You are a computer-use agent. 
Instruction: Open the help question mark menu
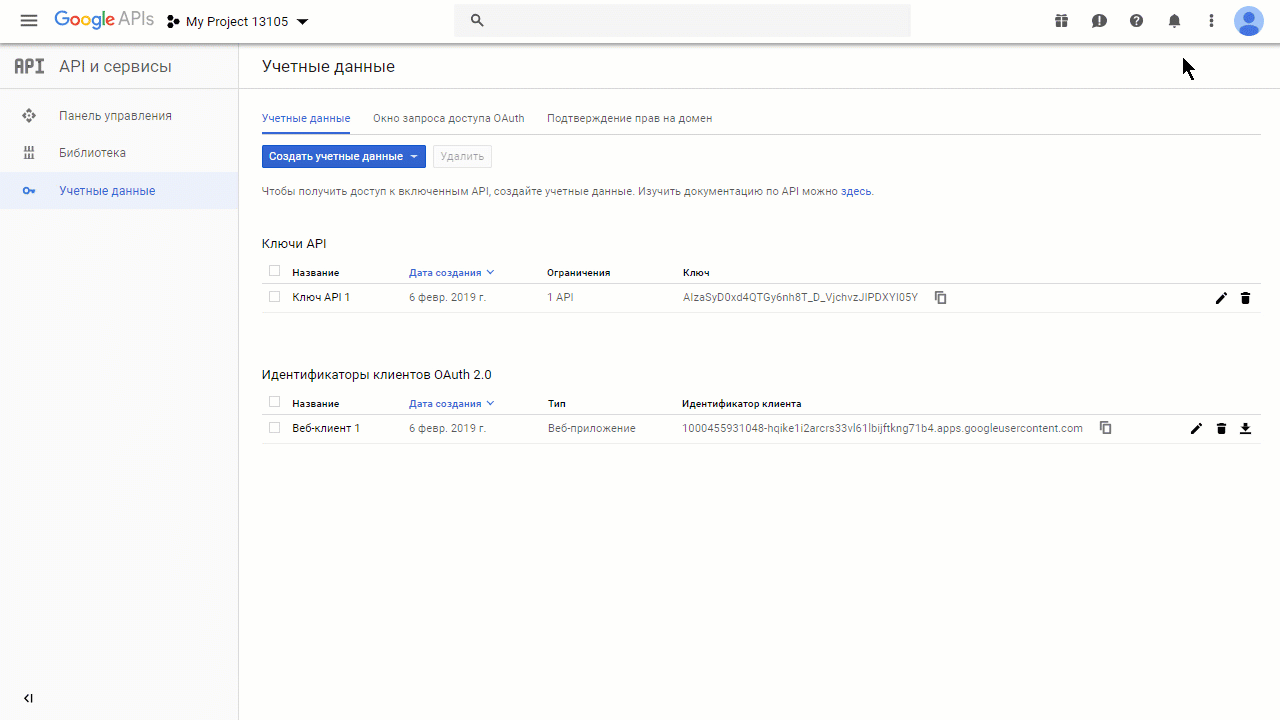pos(1136,21)
